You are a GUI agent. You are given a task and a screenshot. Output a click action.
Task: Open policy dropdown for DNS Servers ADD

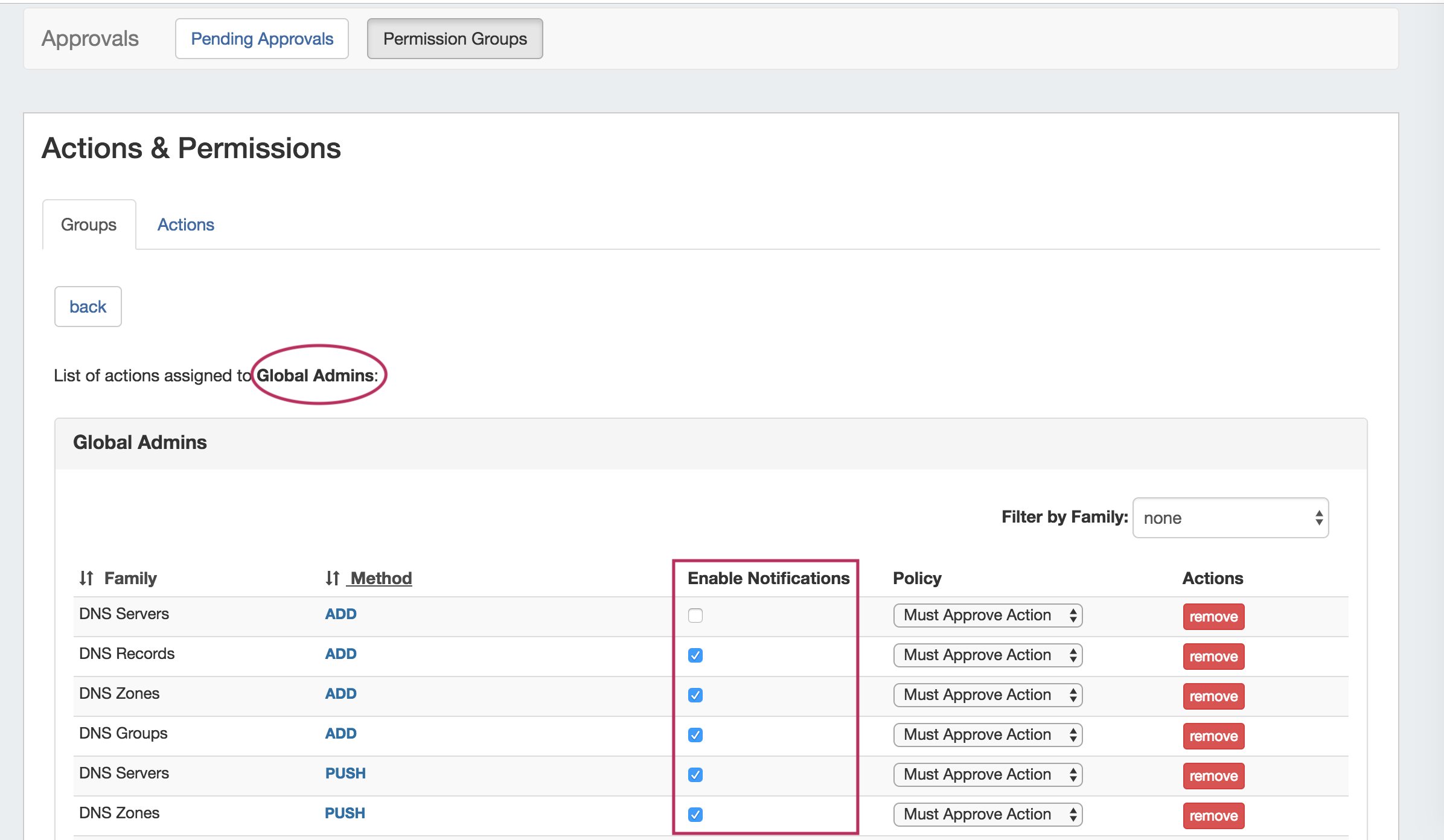(988, 616)
